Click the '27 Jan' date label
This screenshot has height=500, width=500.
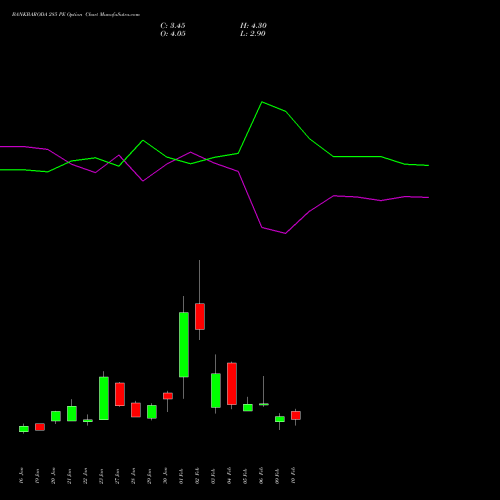point(117,476)
